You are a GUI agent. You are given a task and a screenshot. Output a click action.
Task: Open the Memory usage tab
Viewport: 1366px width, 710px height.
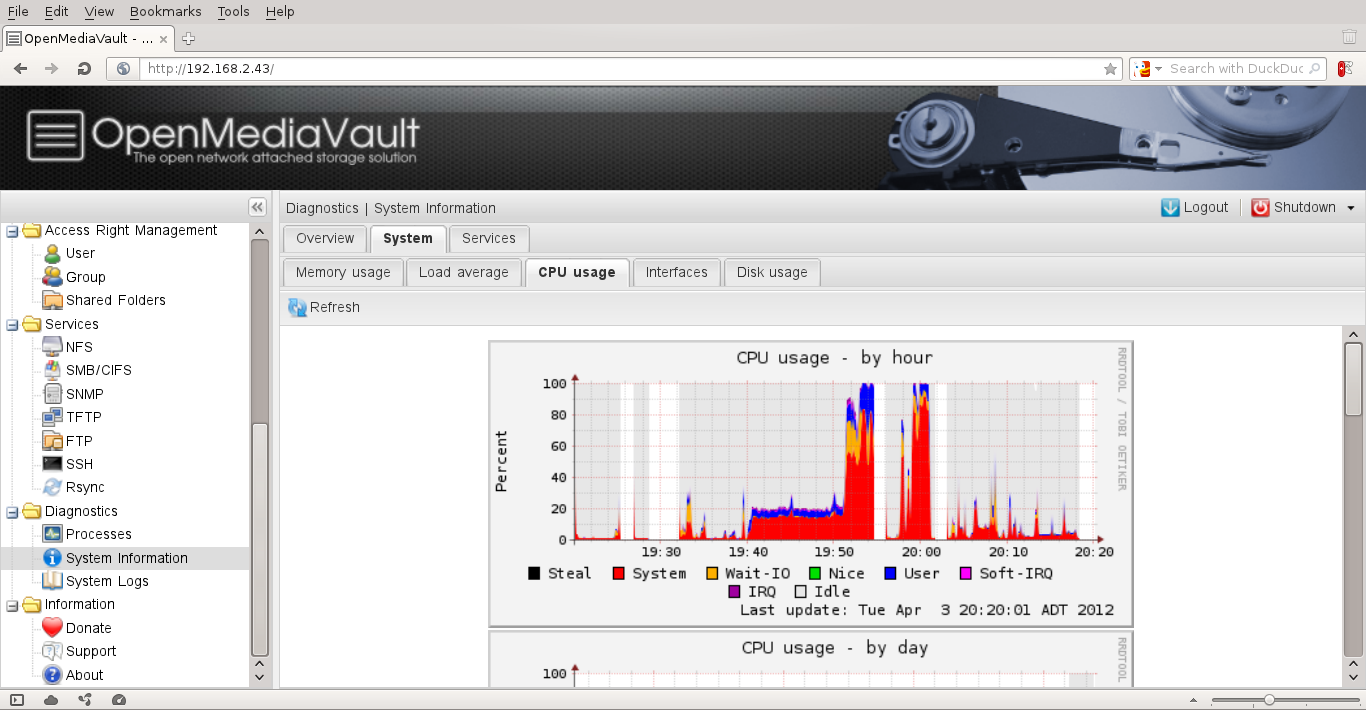[x=343, y=273]
